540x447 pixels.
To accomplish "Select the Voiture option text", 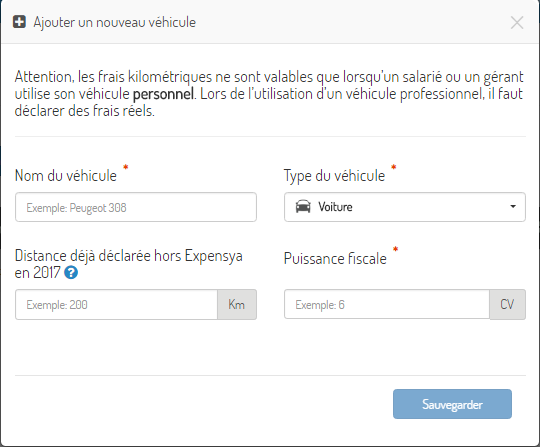I will 335,207.
